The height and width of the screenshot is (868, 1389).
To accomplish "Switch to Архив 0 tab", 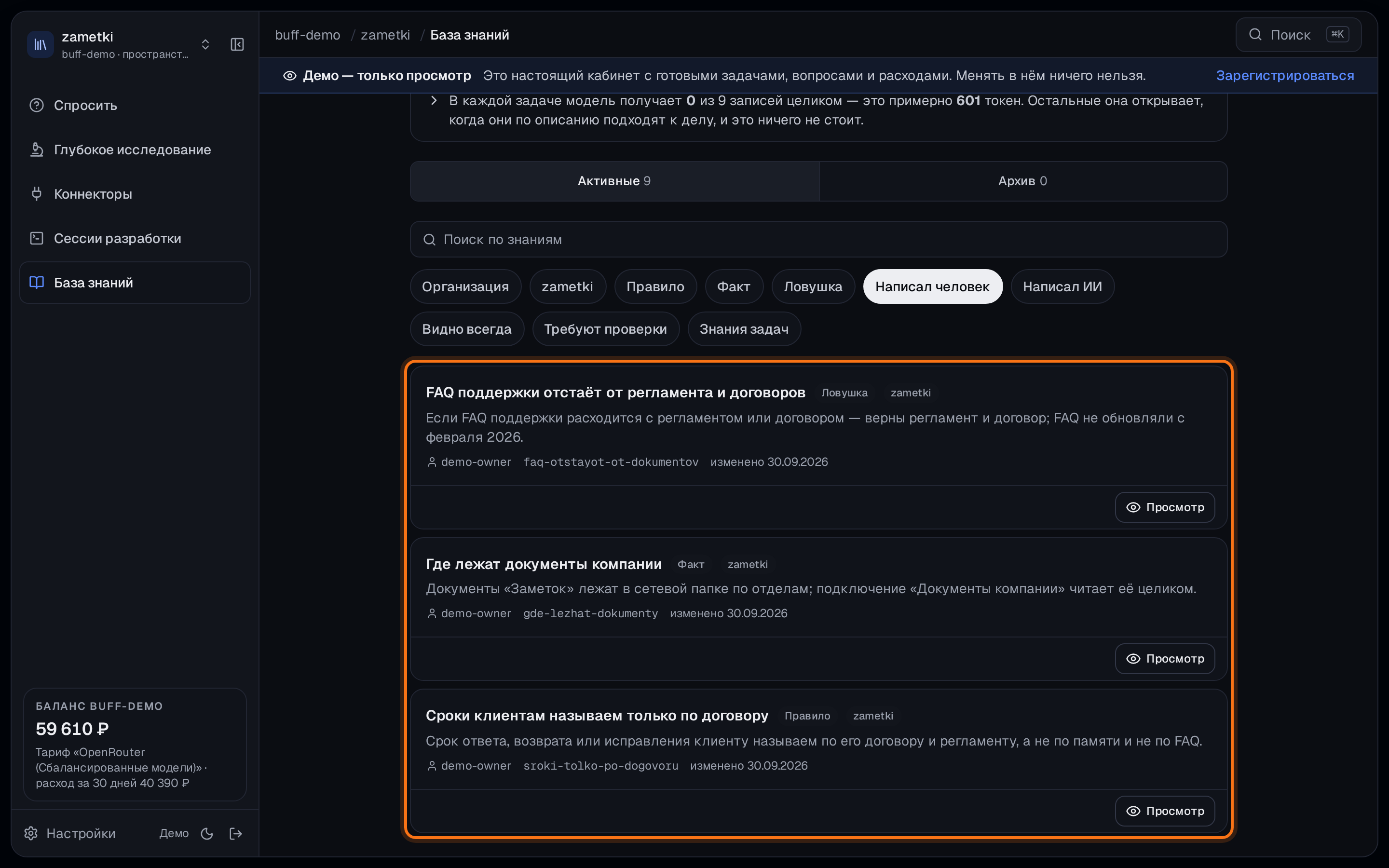I will click(1023, 181).
